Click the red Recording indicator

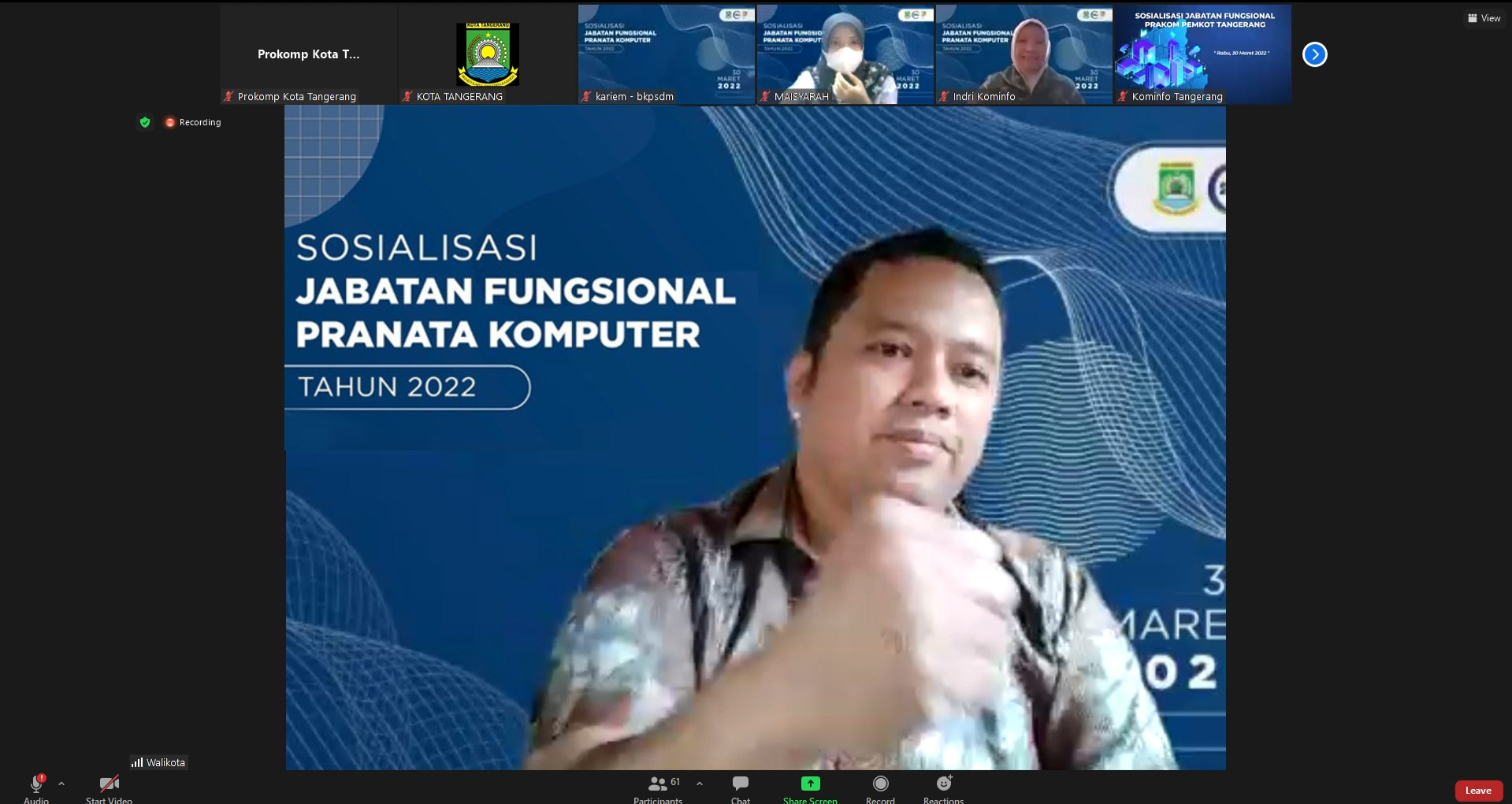coord(193,122)
